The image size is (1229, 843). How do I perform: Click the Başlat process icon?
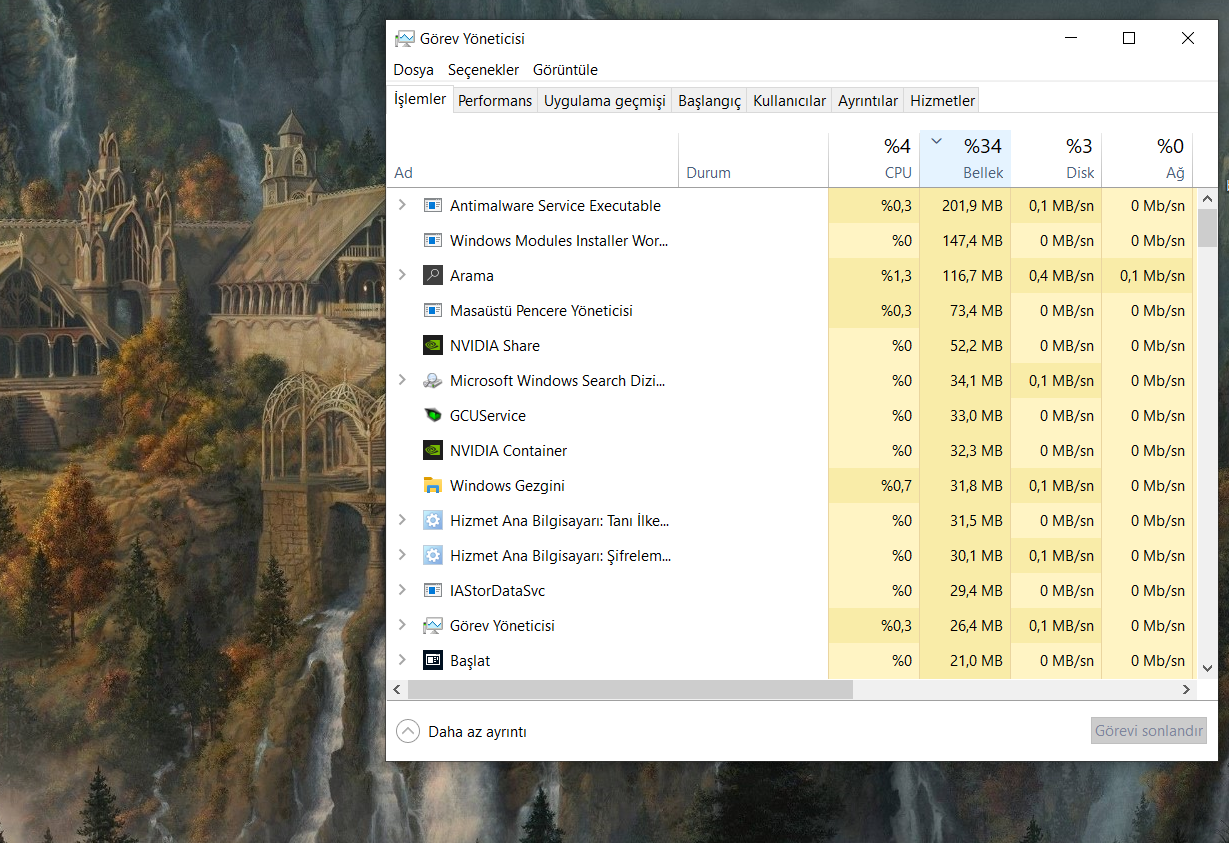point(433,661)
